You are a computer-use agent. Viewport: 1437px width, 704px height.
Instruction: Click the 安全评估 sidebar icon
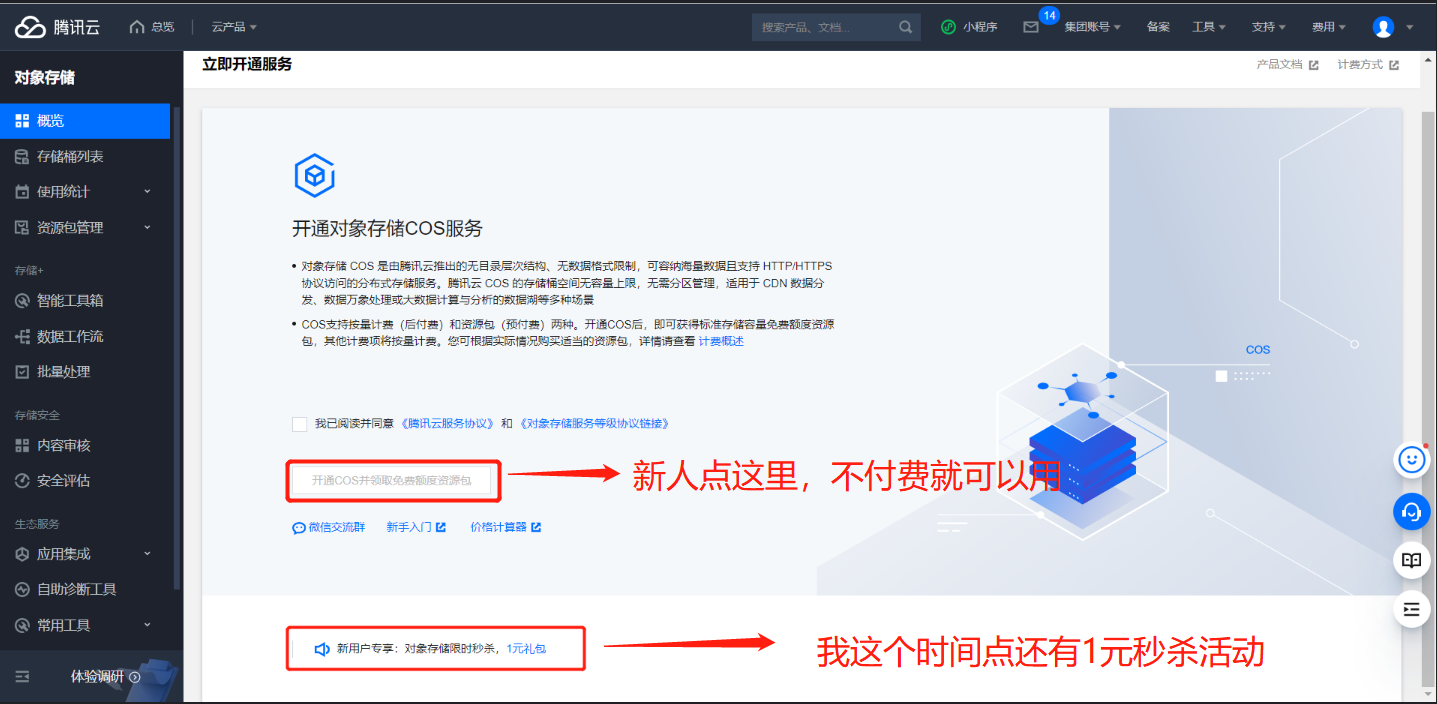click(22, 481)
